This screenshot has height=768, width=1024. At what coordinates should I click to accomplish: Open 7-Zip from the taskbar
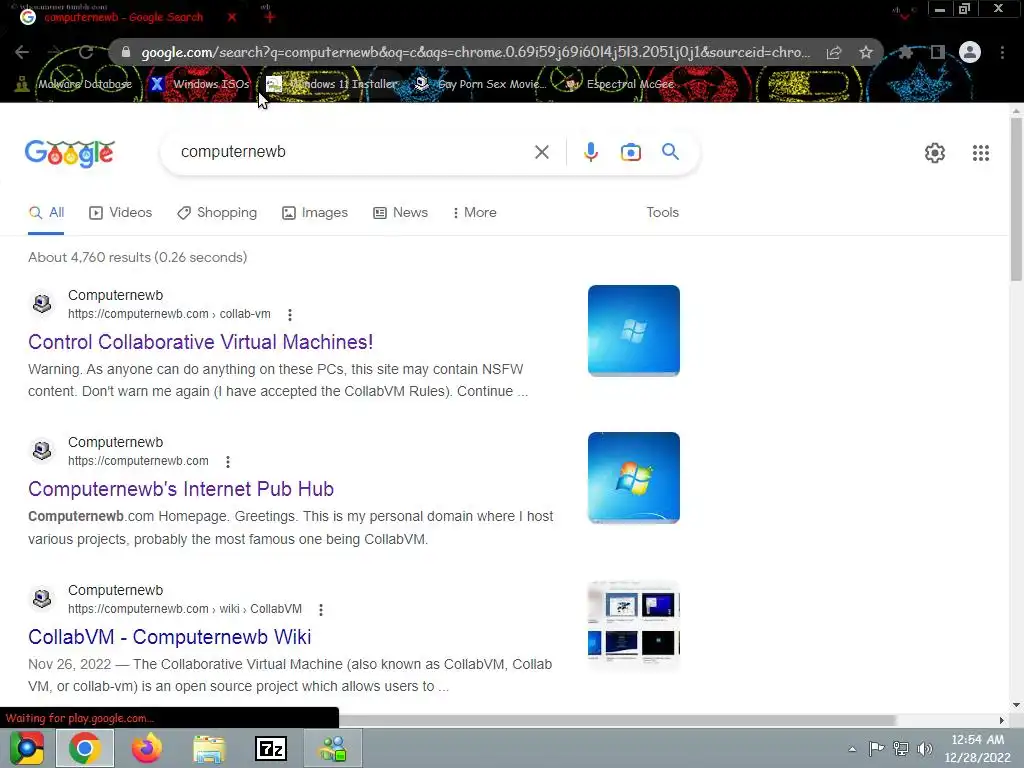coord(270,748)
